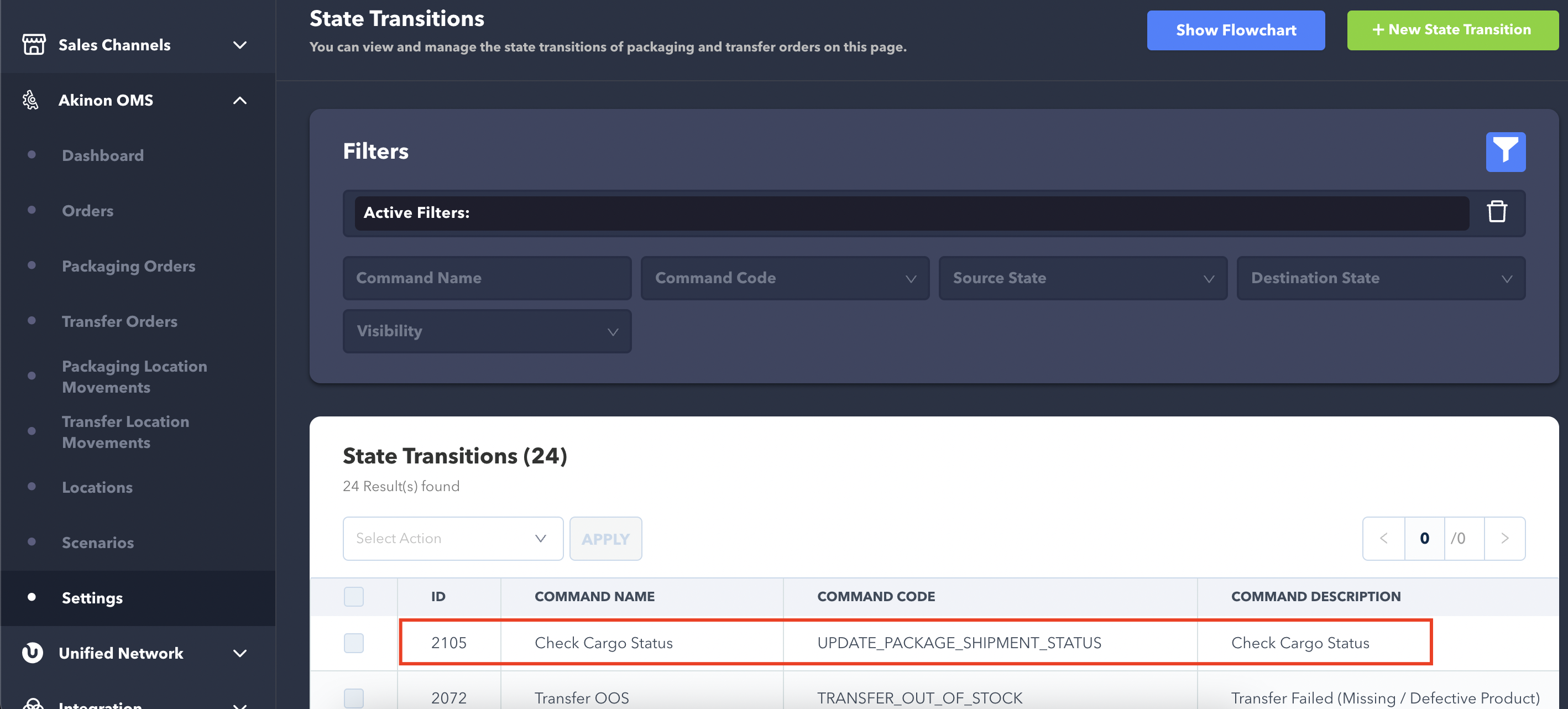
Task: Go to next page arrow
Action: click(1504, 538)
